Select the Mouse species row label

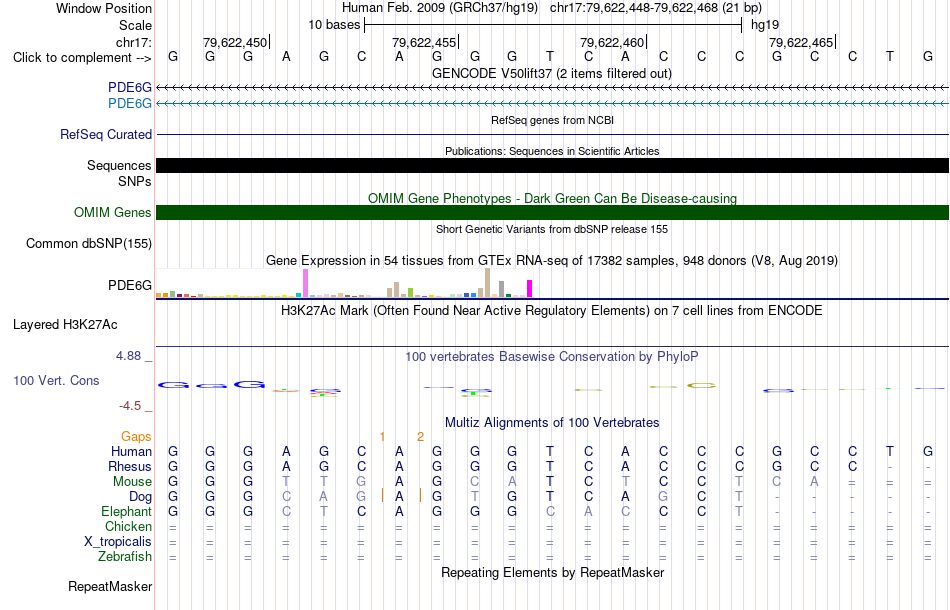(132, 482)
